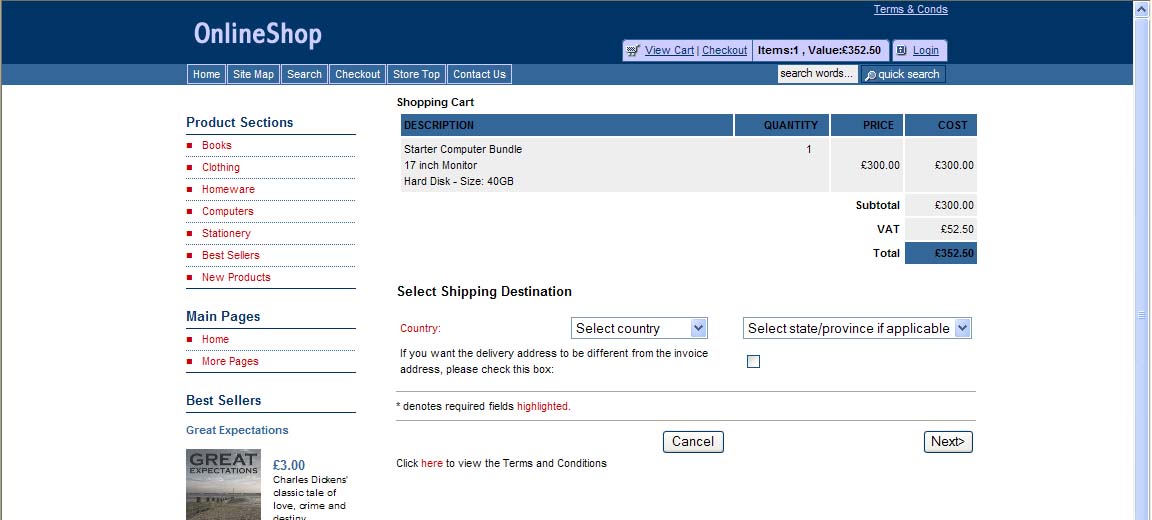Viewport: 1152px width, 520px height.
Task: Click into the search words input field
Action: click(x=817, y=74)
